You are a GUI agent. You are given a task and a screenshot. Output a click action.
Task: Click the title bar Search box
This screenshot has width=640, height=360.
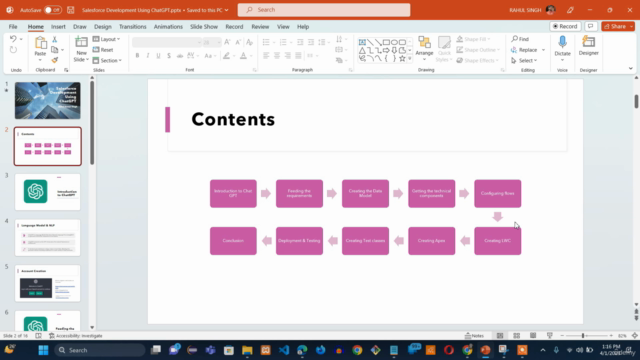tap(324, 10)
